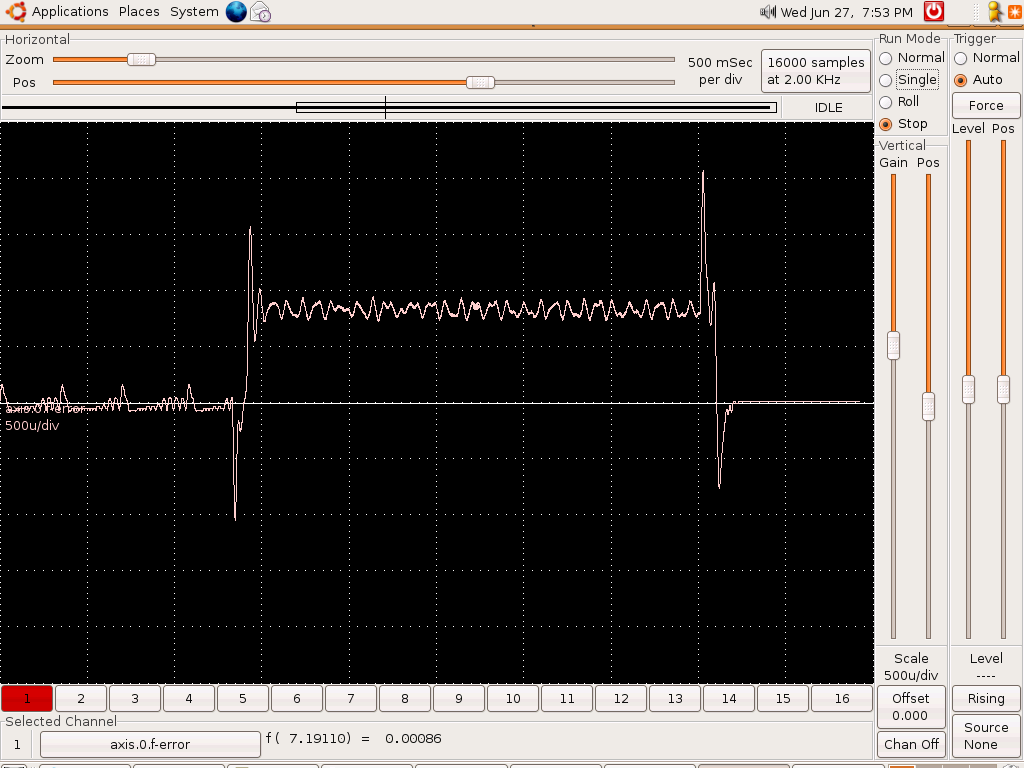Select channel 11 button
The height and width of the screenshot is (768, 1024).
pyautogui.click(x=567, y=699)
